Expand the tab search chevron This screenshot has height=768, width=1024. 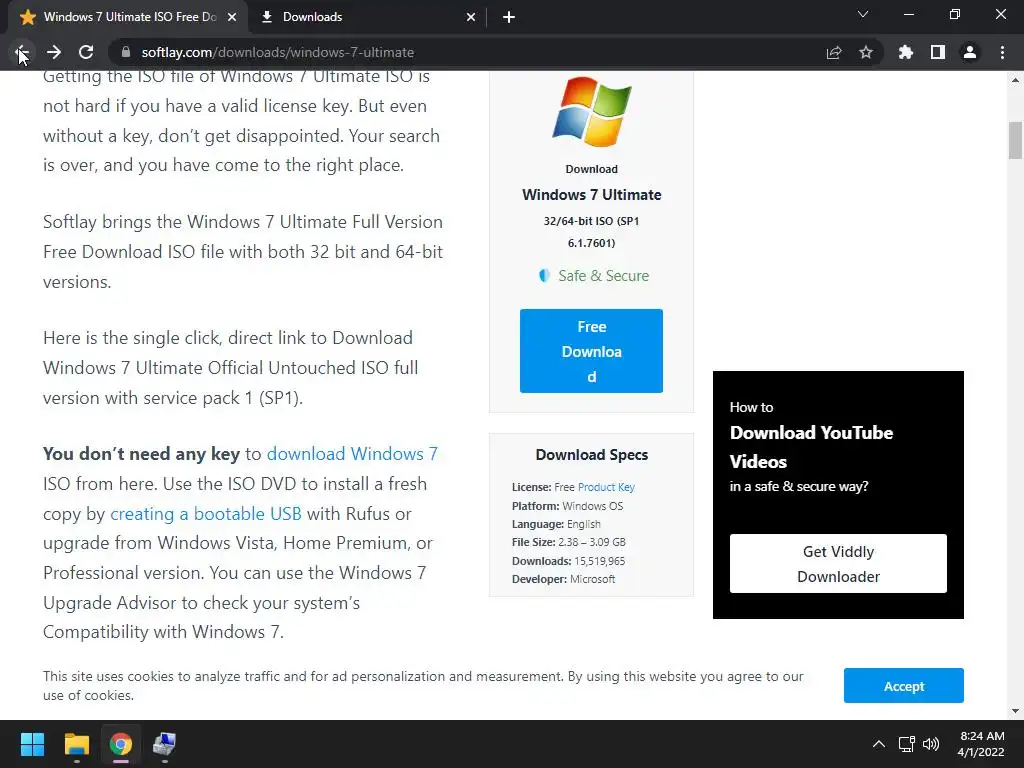[x=863, y=14]
